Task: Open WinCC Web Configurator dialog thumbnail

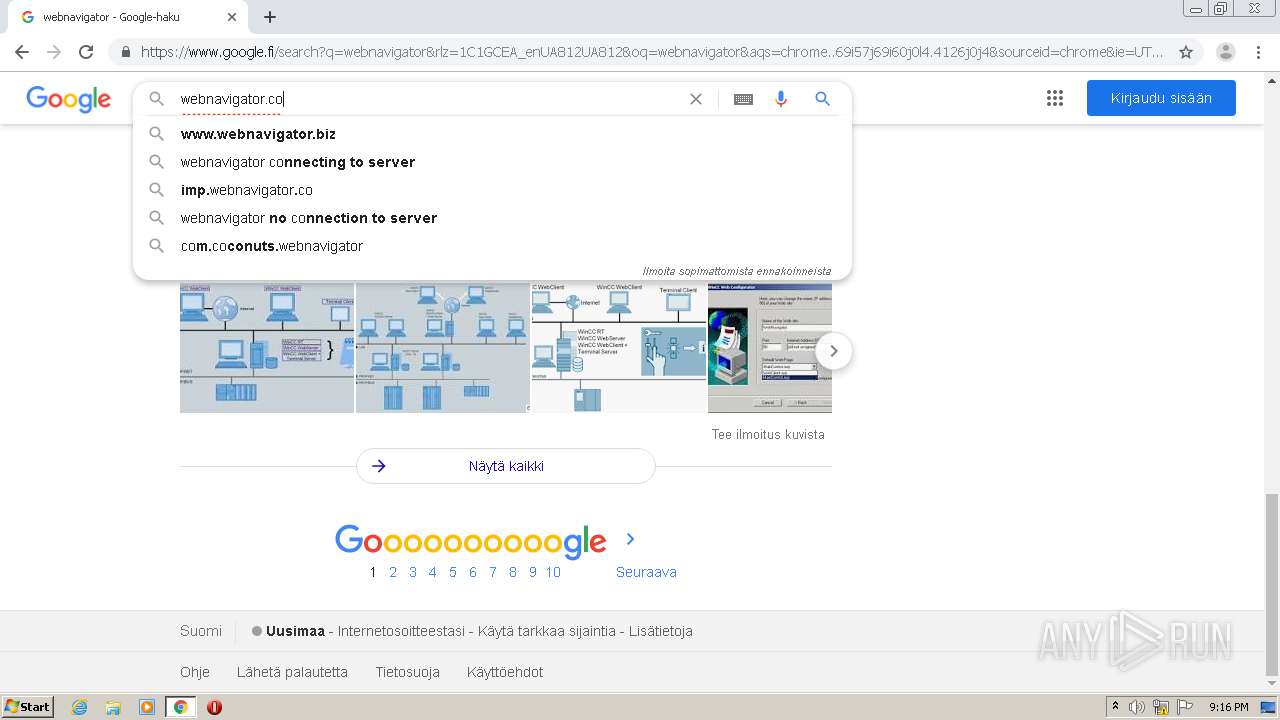Action: click(x=770, y=348)
